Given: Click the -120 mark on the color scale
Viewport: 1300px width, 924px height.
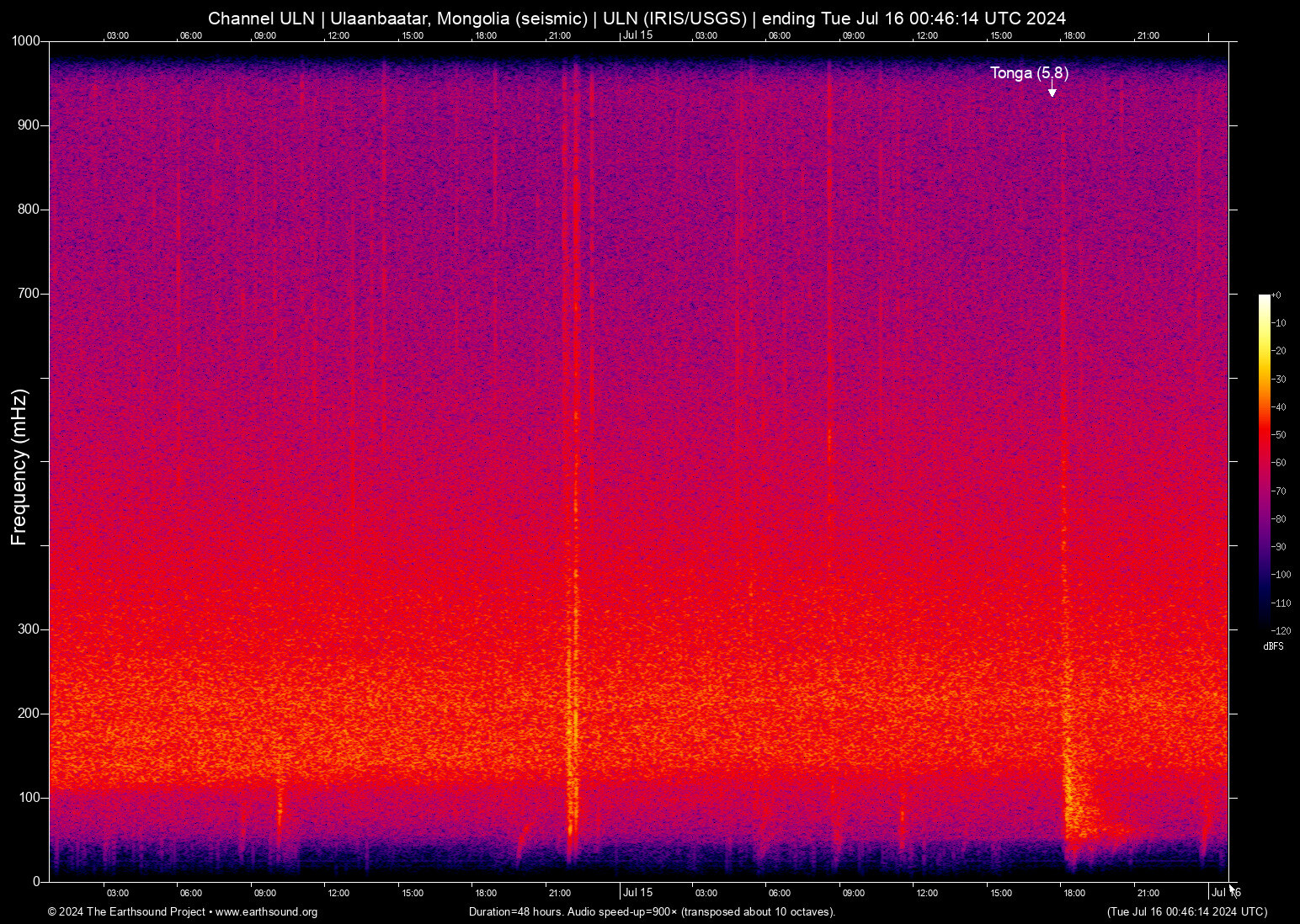Looking at the screenshot, I should click(x=1281, y=630).
